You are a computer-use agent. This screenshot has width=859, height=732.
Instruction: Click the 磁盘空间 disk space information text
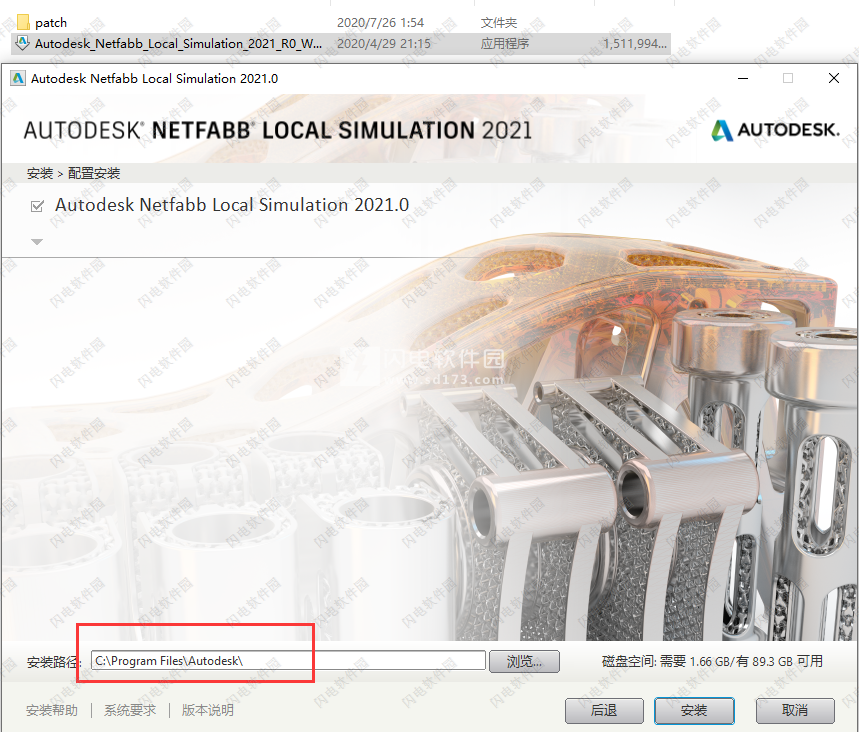pos(712,661)
